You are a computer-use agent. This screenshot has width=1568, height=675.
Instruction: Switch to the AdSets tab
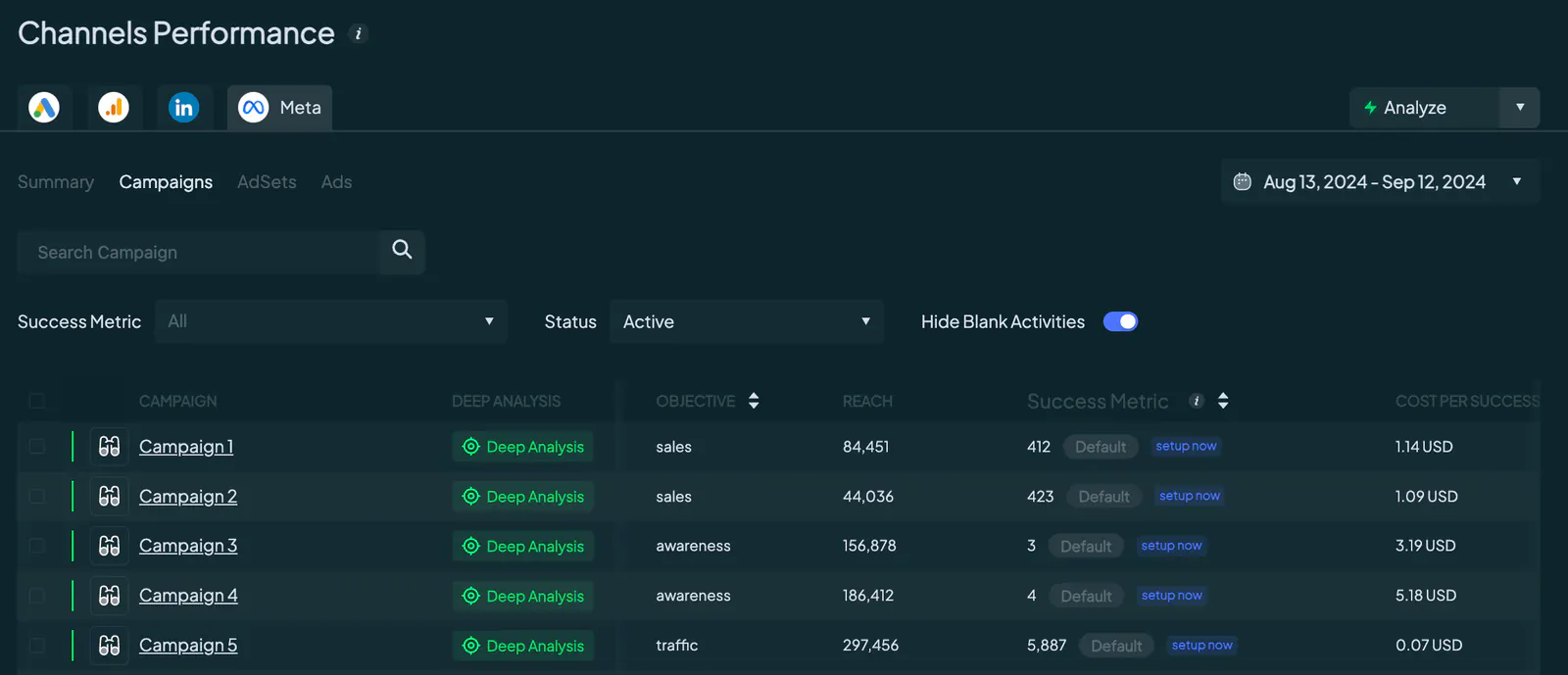coord(267,182)
